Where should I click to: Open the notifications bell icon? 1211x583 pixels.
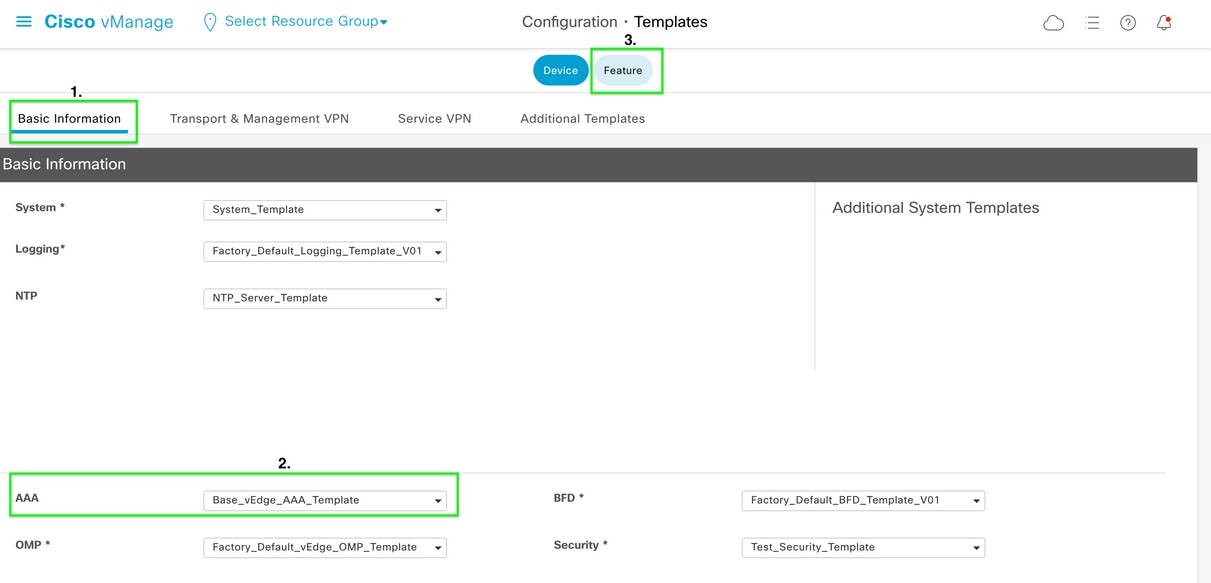tap(1164, 22)
